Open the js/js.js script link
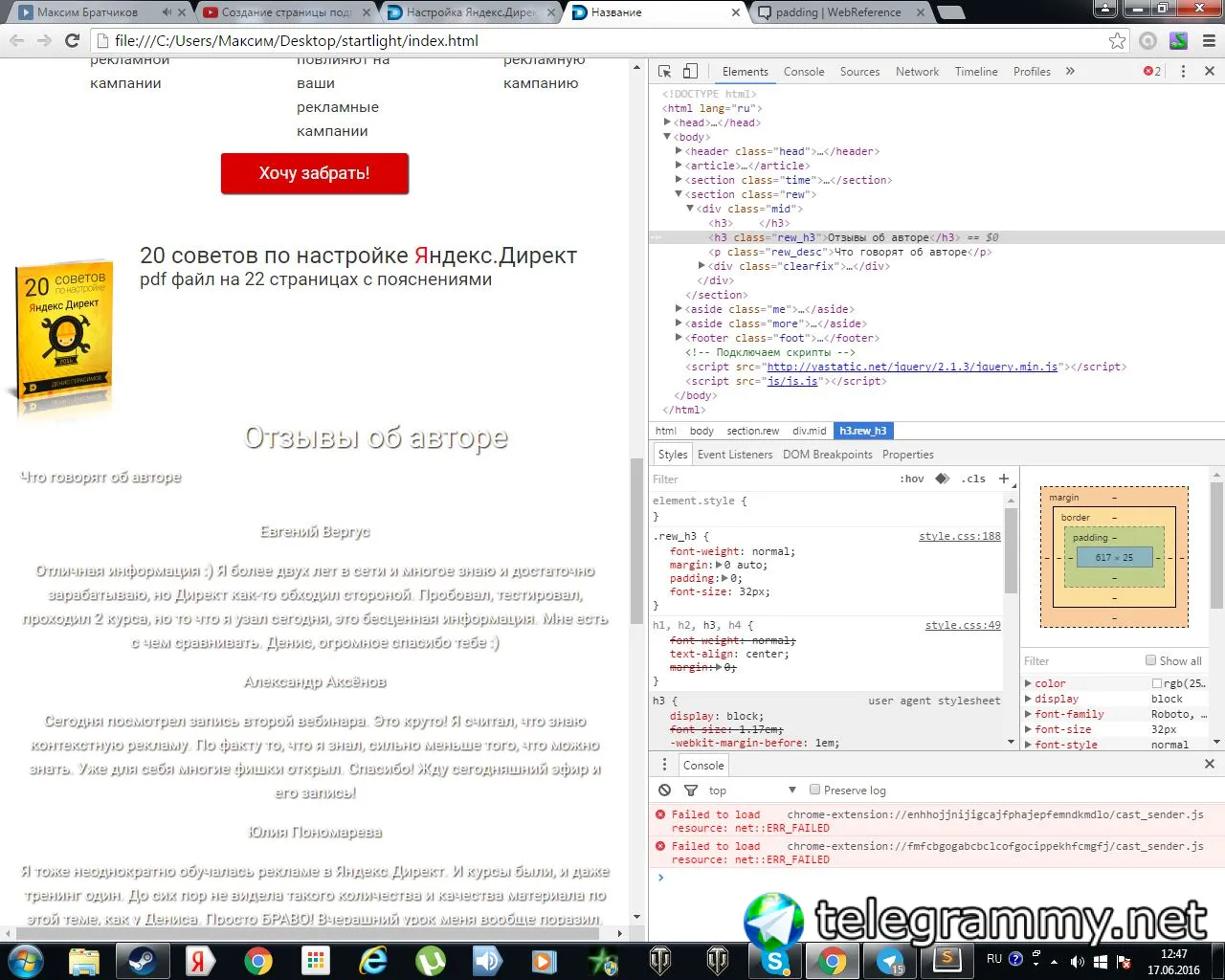 pyautogui.click(x=792, y=381)
